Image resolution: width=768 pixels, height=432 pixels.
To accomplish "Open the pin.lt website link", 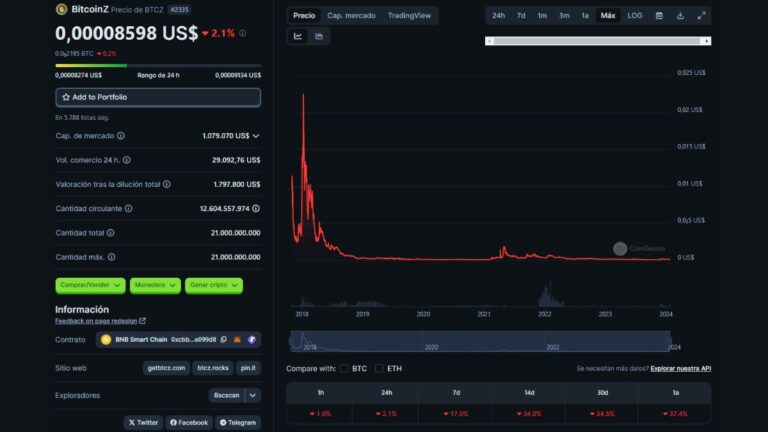I will pyautogui.click(x=248, y=368).
